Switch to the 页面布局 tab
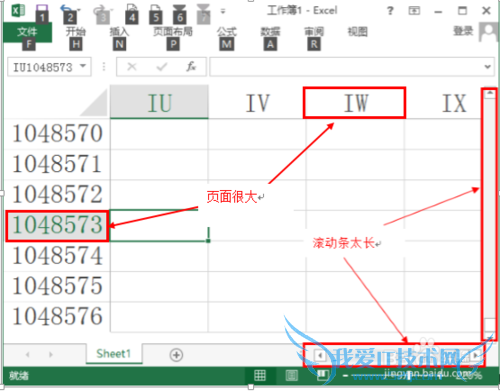The width and height of the screenshot is (500, 391). [x=173, y=32]
